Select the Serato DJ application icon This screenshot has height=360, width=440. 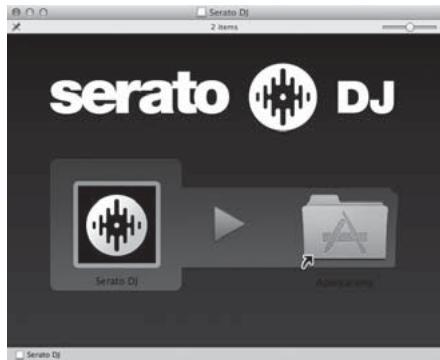tap(117, 225)
